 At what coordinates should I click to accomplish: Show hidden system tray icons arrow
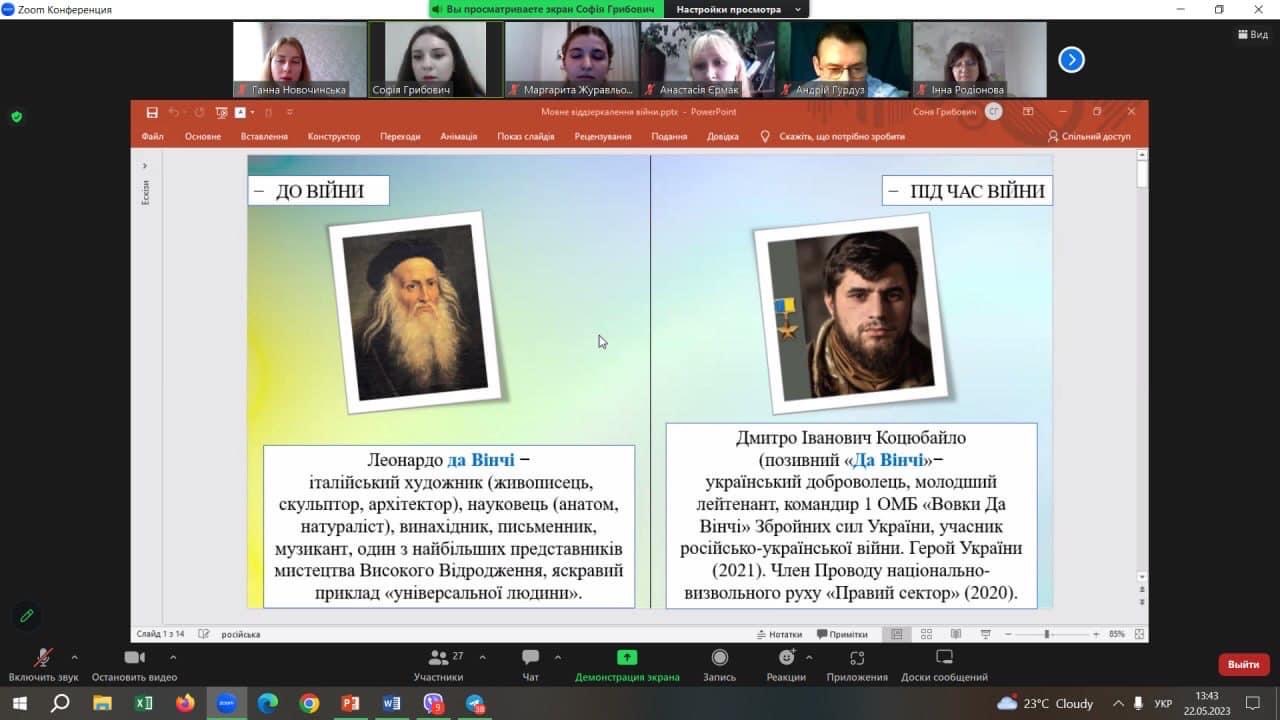click(x=1117, y=703)
